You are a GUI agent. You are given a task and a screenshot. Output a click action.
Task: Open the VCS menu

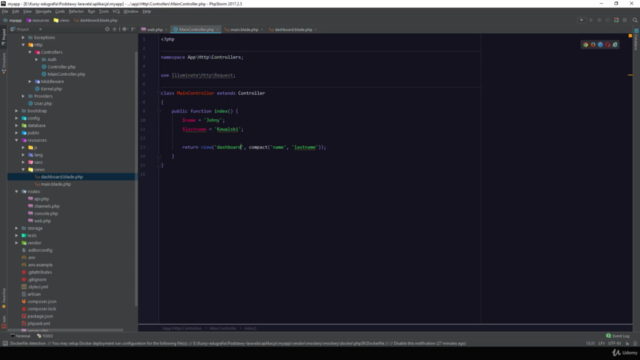(x=116, y=11)
